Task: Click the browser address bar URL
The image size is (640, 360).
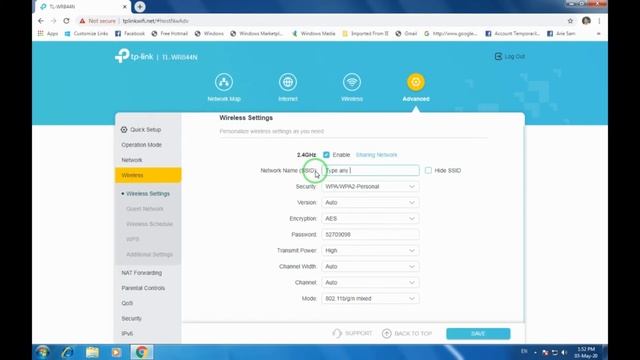Action: (x=156, y=21)
